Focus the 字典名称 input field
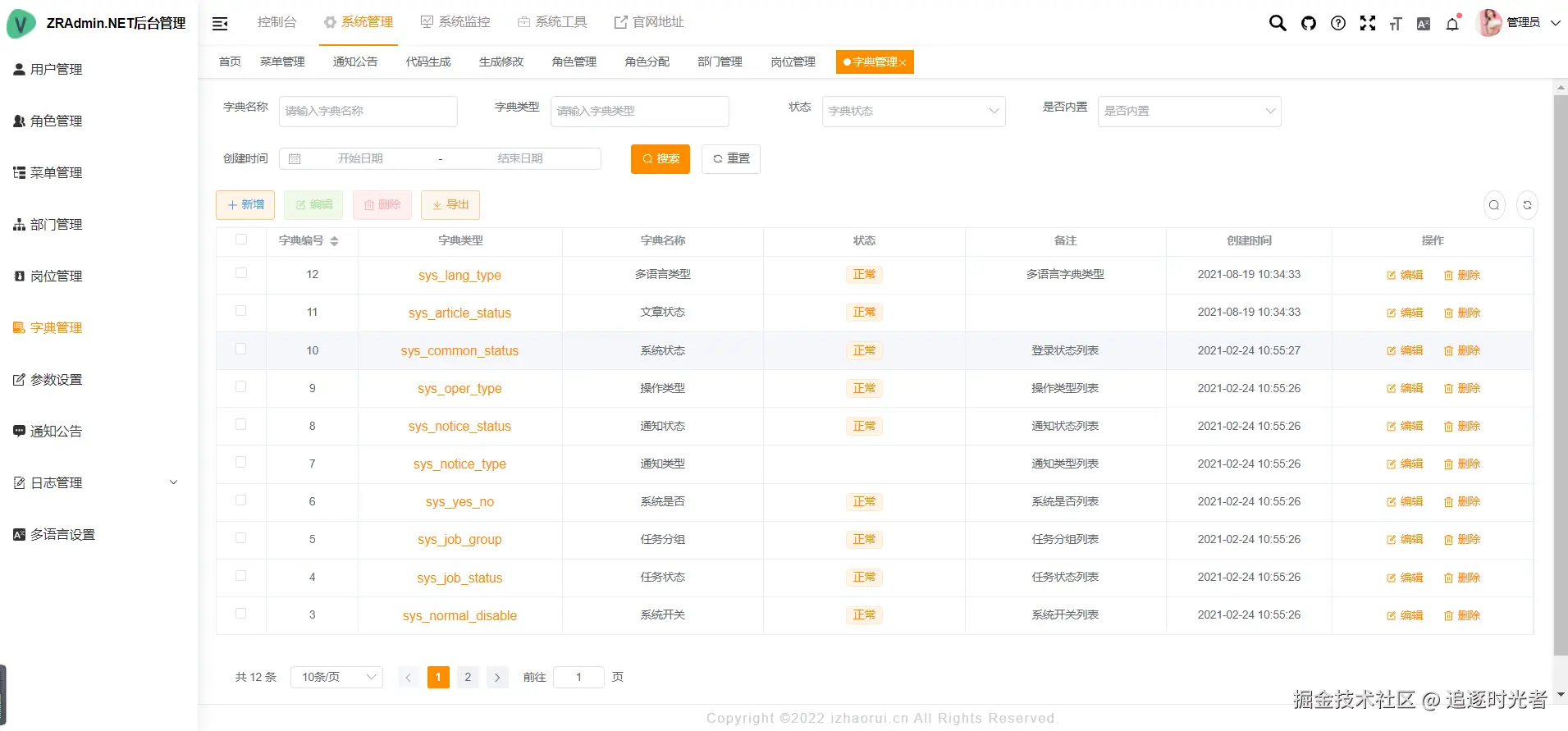 click(x=368, y=111)
